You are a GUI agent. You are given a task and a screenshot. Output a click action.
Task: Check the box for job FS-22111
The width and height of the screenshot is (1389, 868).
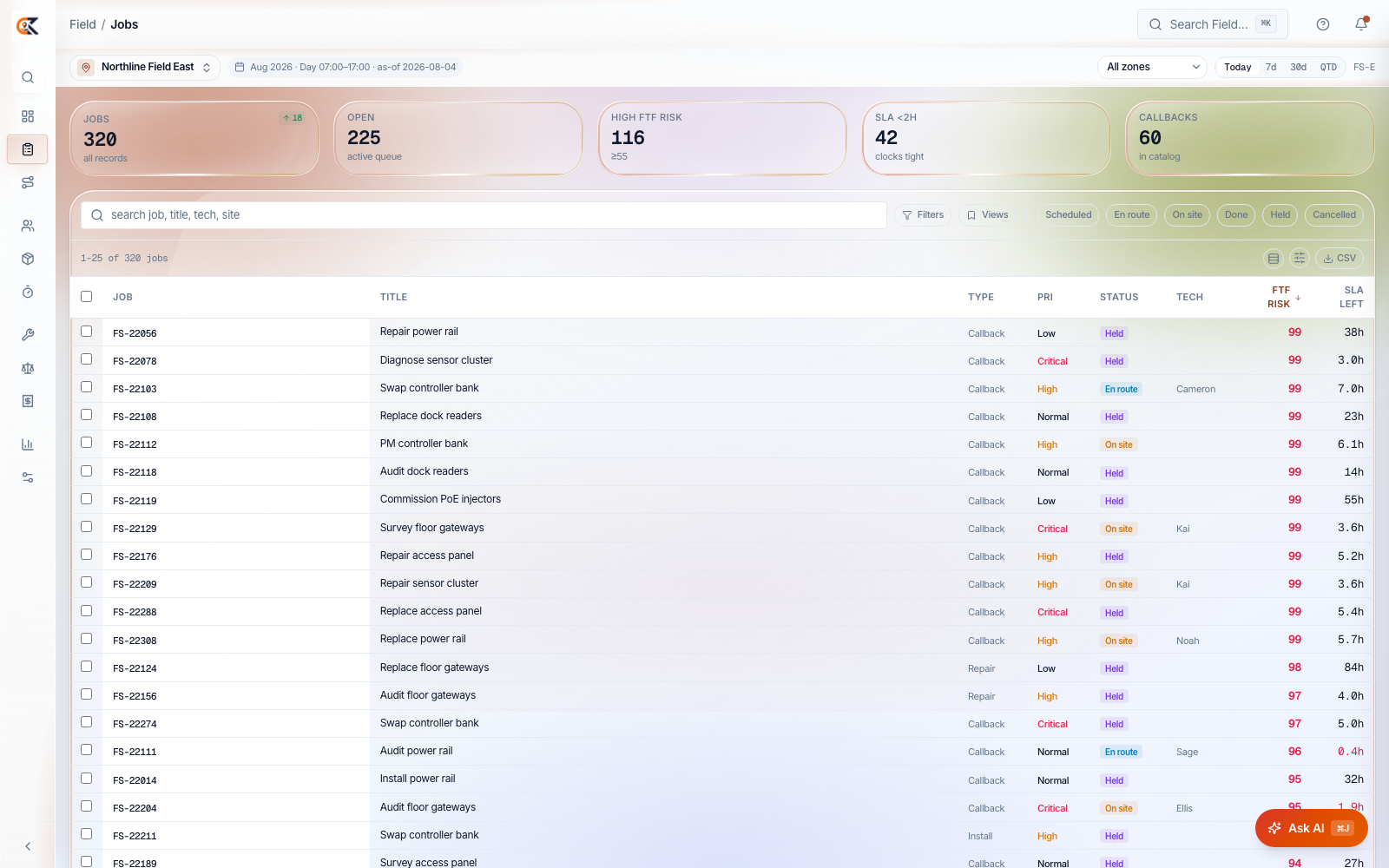86,749
